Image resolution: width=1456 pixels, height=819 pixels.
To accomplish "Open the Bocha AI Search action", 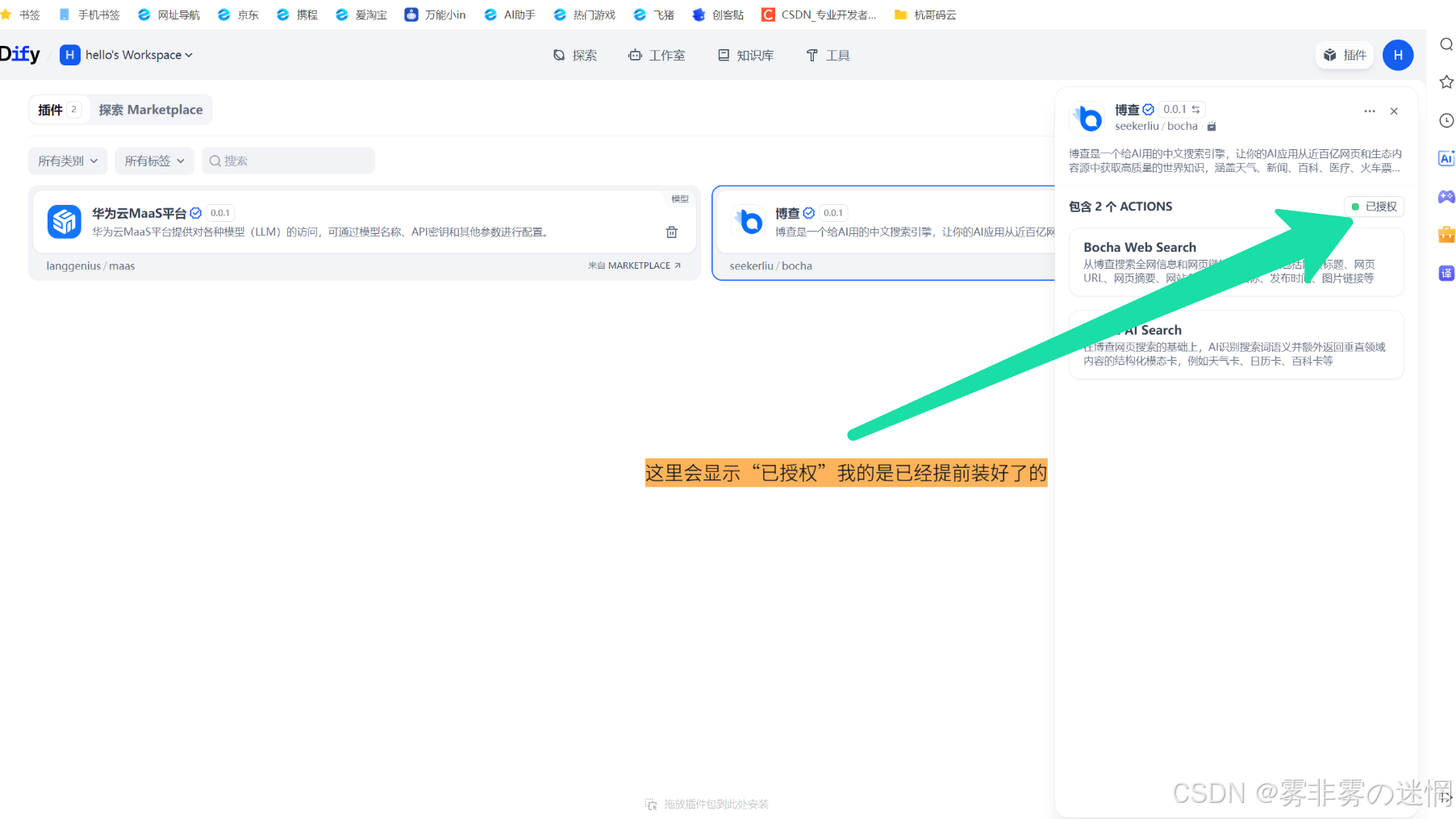I will click(1237, 345).
